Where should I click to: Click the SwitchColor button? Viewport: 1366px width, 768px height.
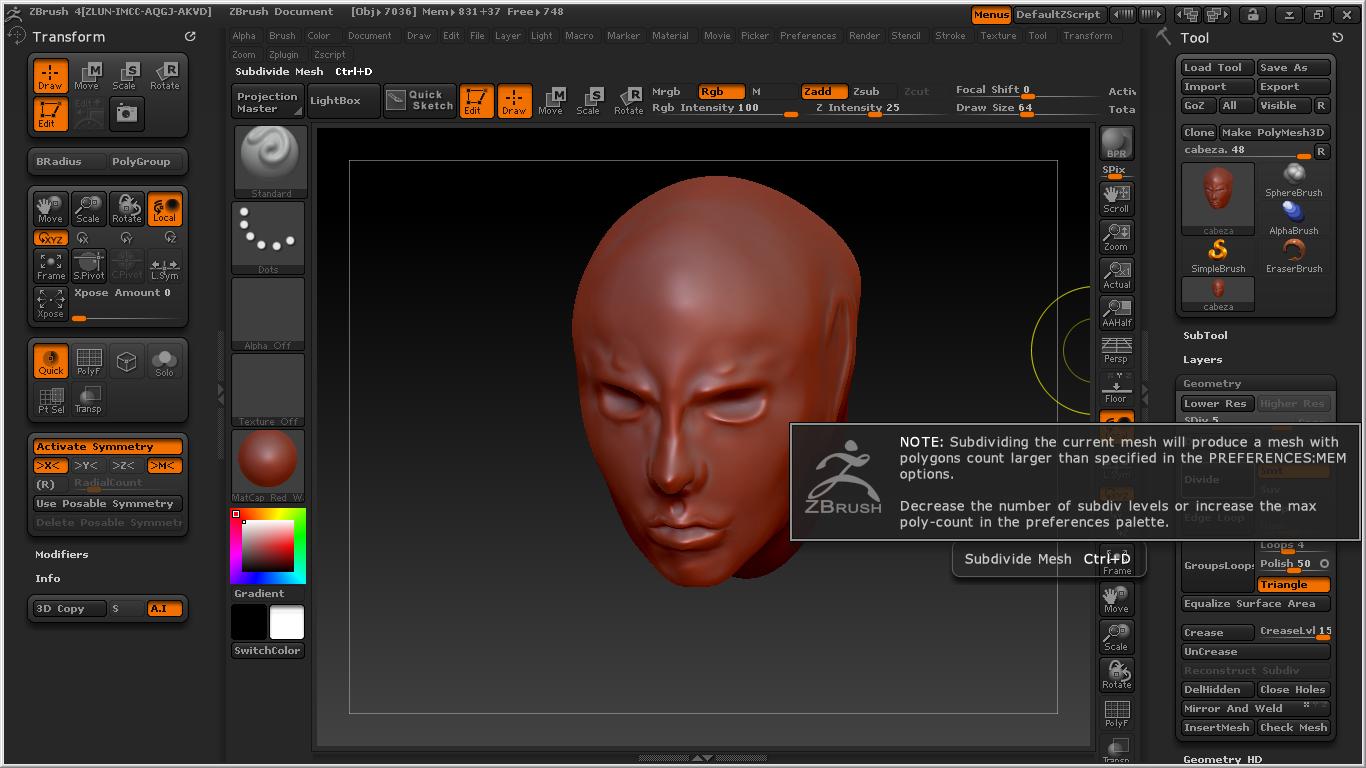[x=268, y=651]
